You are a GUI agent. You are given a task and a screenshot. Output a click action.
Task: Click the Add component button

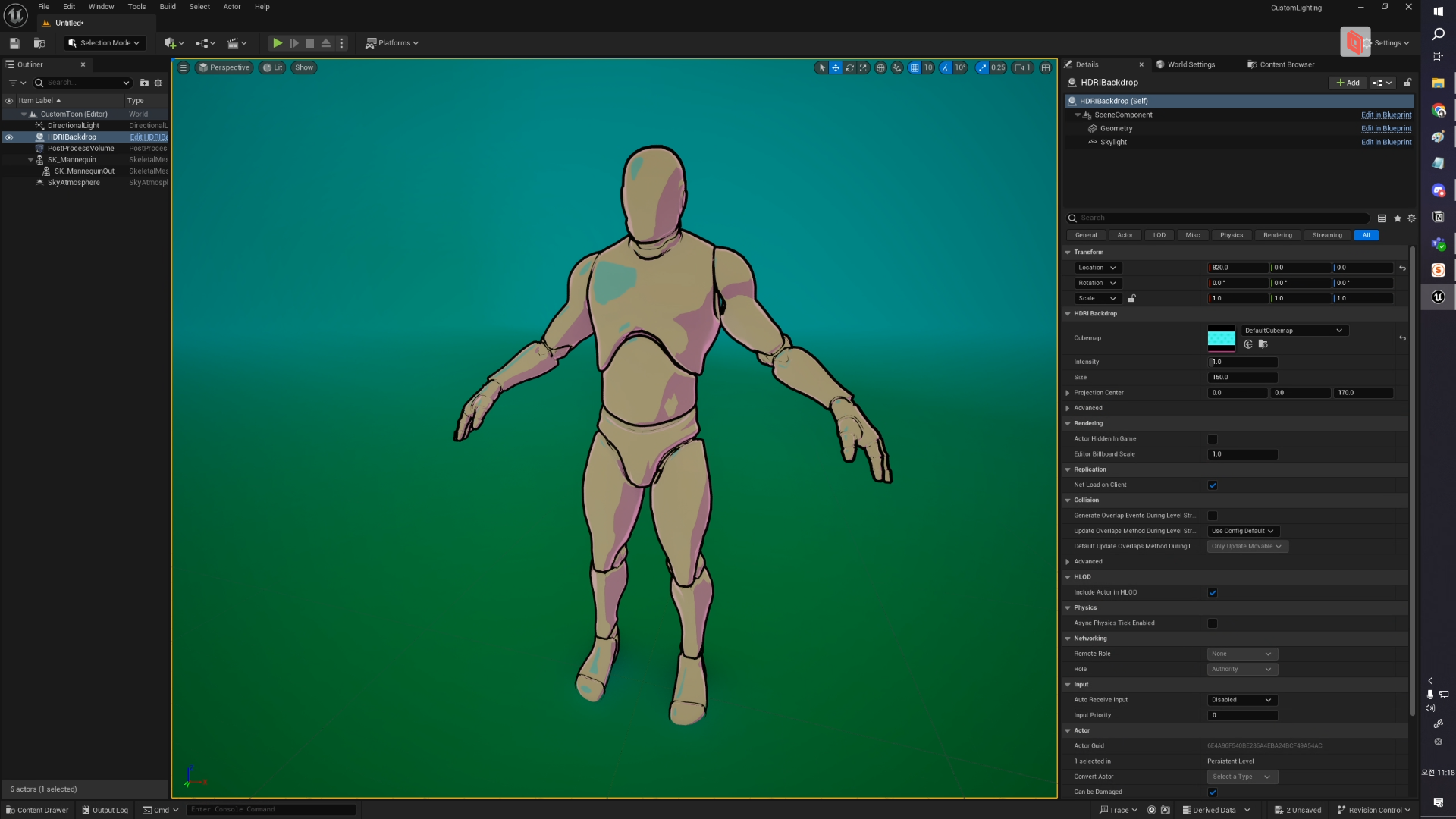(1348, 83)
